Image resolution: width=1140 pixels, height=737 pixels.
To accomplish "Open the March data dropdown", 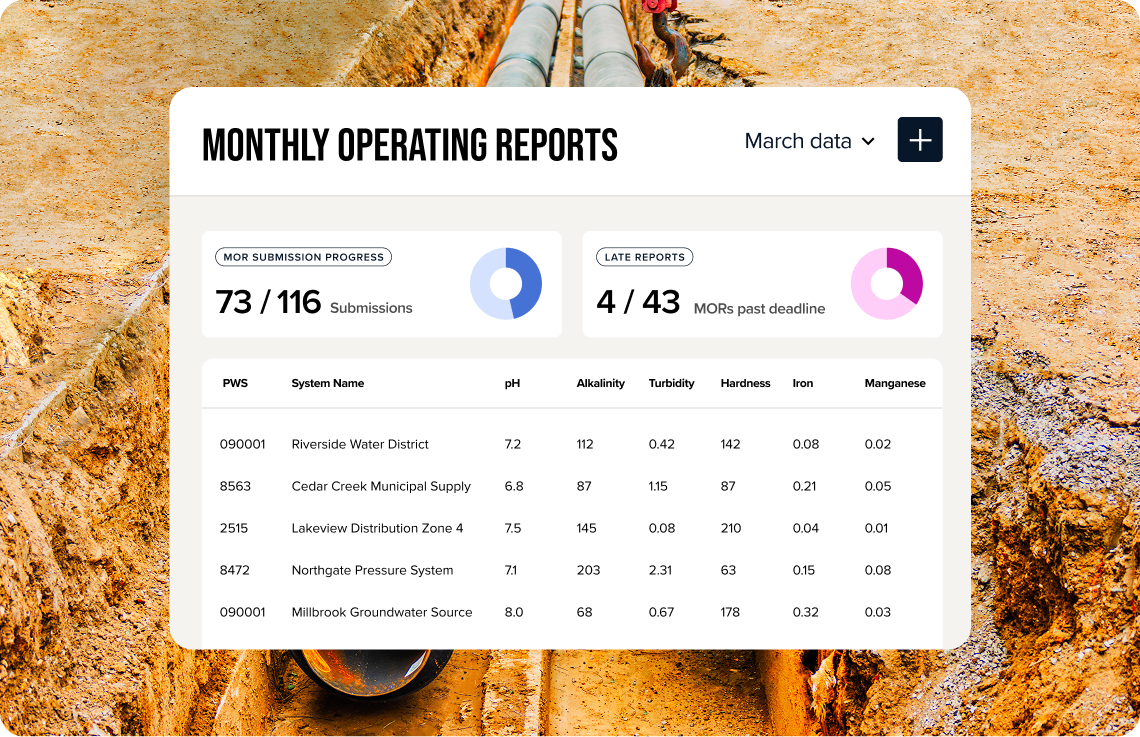I will [x=800, y=141].
